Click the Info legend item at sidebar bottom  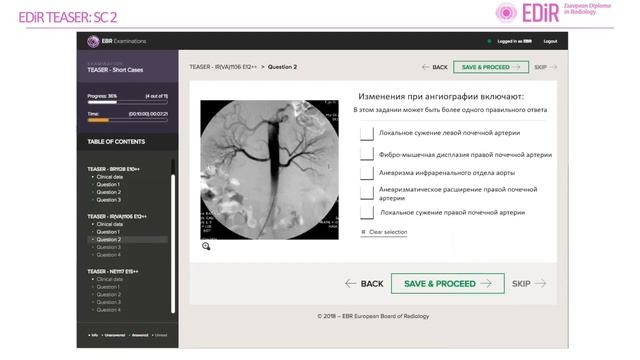click(93, 335)
